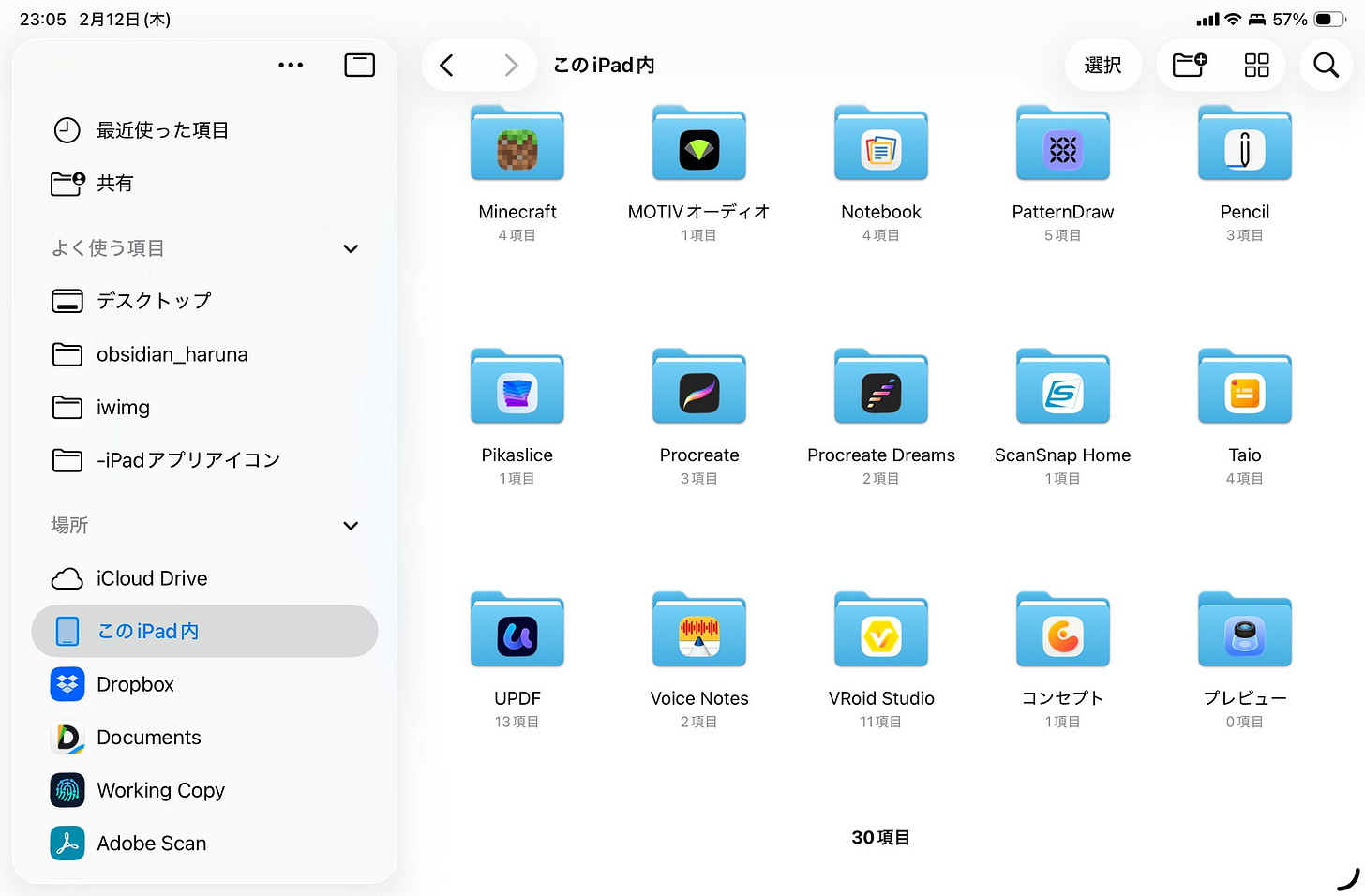Select Adobe Scan in the sidebar
The height and width of the screenshot is (896, 1365).
point(151,843)
